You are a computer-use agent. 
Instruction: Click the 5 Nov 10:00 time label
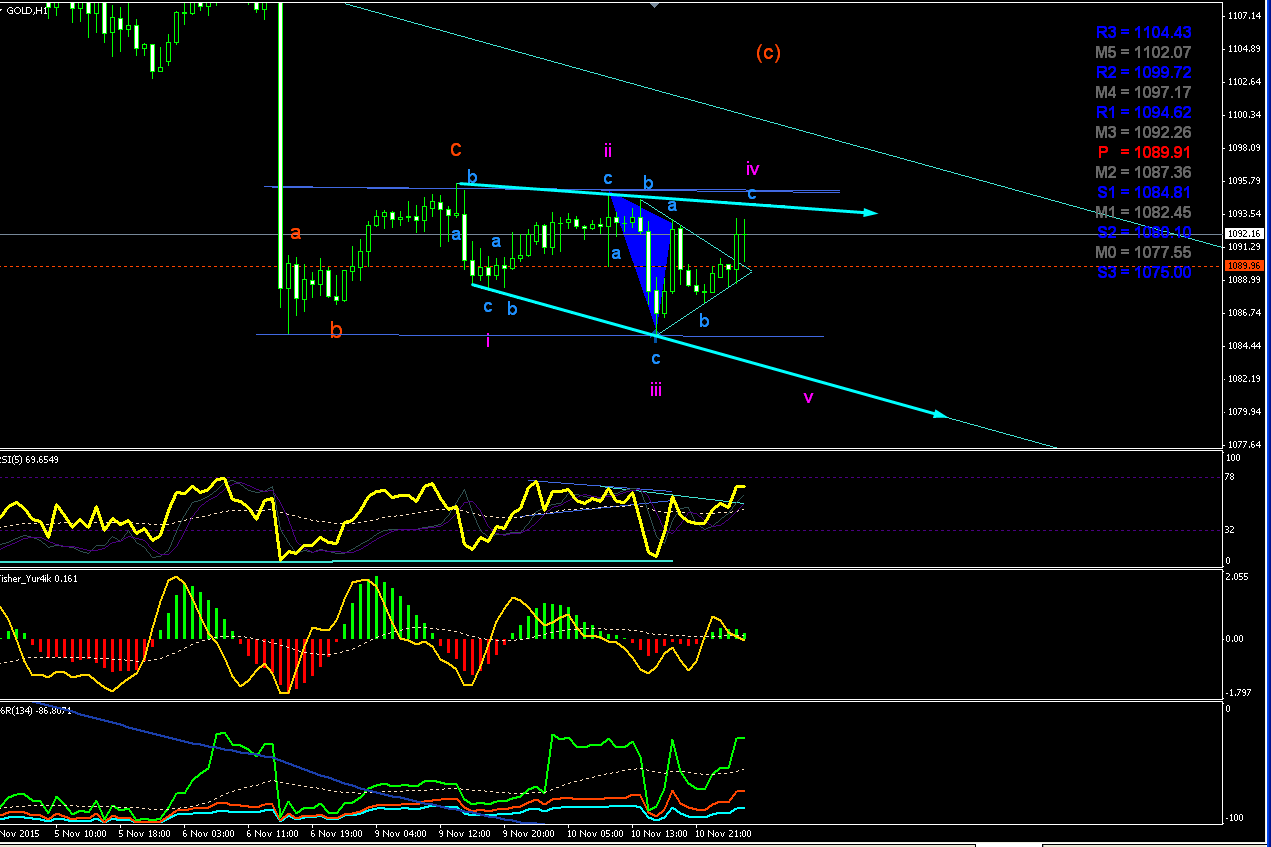(80, 832)
